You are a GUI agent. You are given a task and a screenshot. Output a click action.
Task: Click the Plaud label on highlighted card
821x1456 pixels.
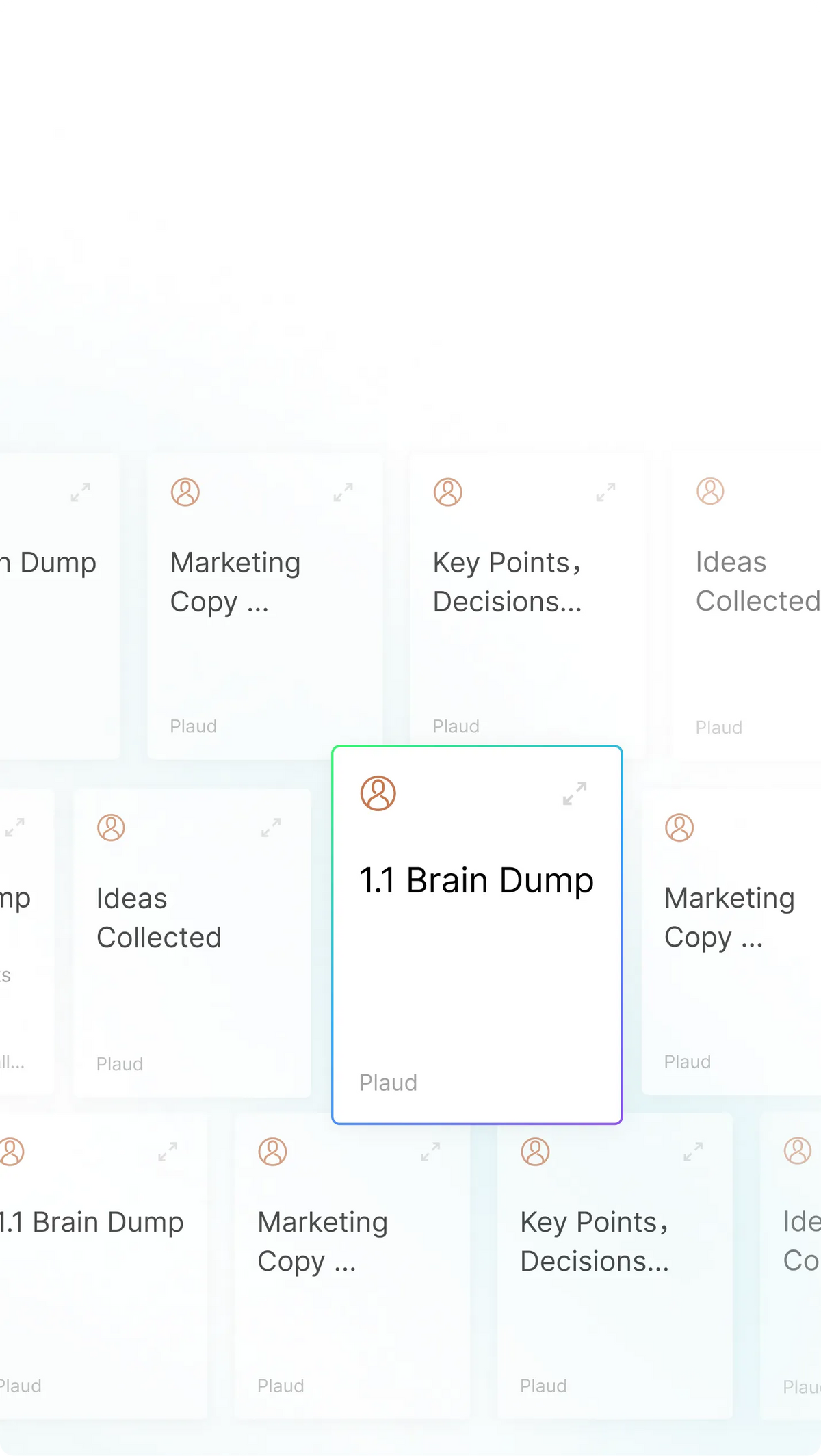click(388, 1083)
